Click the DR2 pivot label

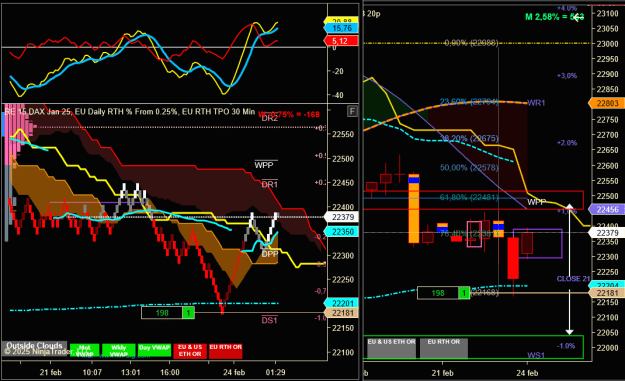(269, 118)
